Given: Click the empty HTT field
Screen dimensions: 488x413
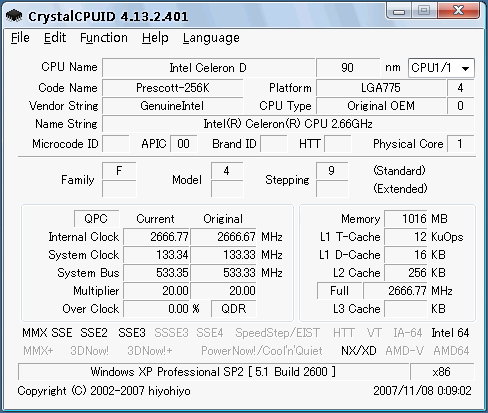Looking at the screenshot, I should point(338,144).
